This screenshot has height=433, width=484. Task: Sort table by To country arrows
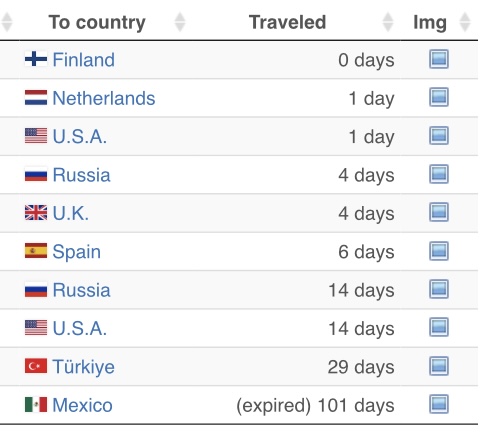coord(180,22)
